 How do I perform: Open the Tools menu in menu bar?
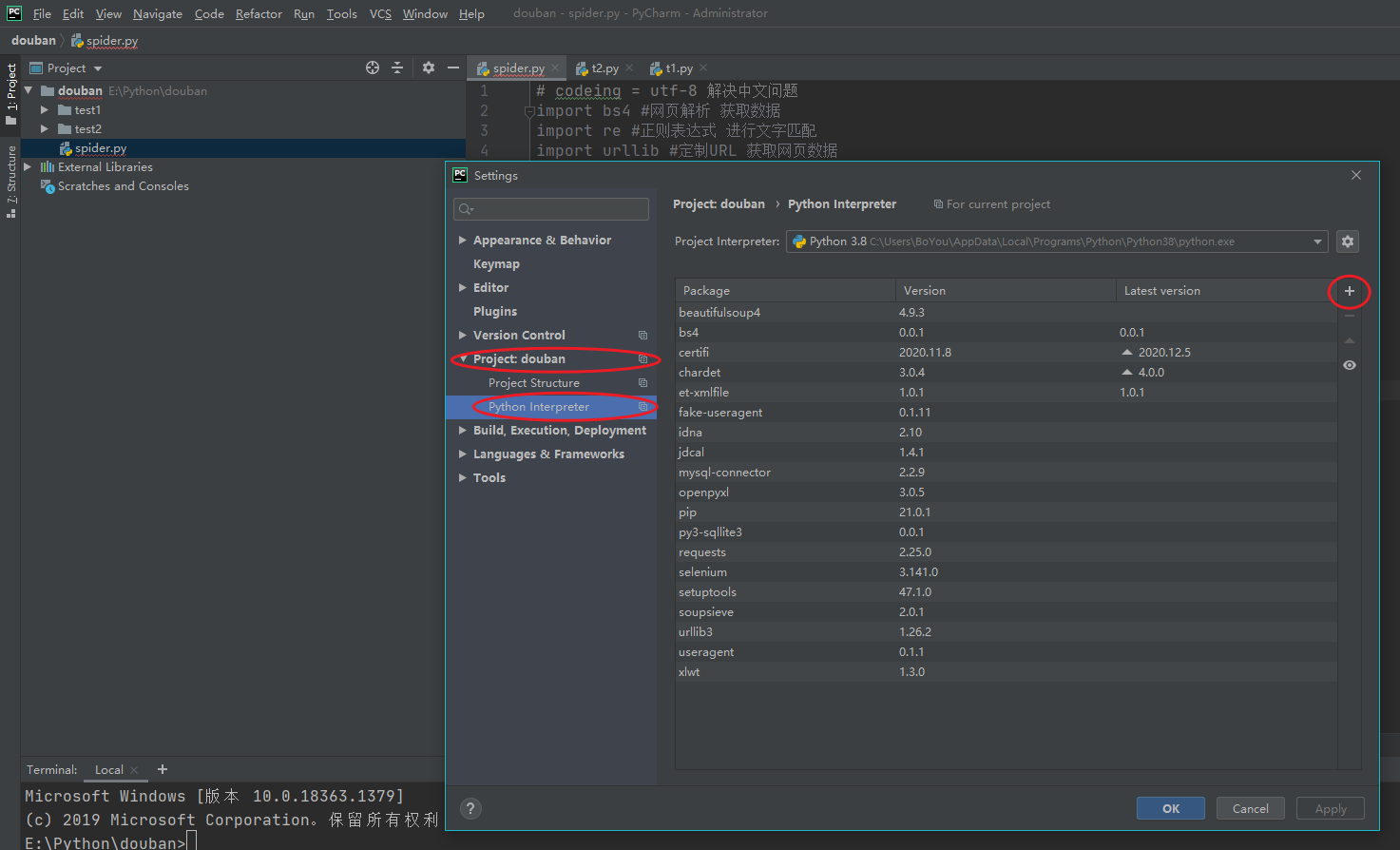(341, 13)
